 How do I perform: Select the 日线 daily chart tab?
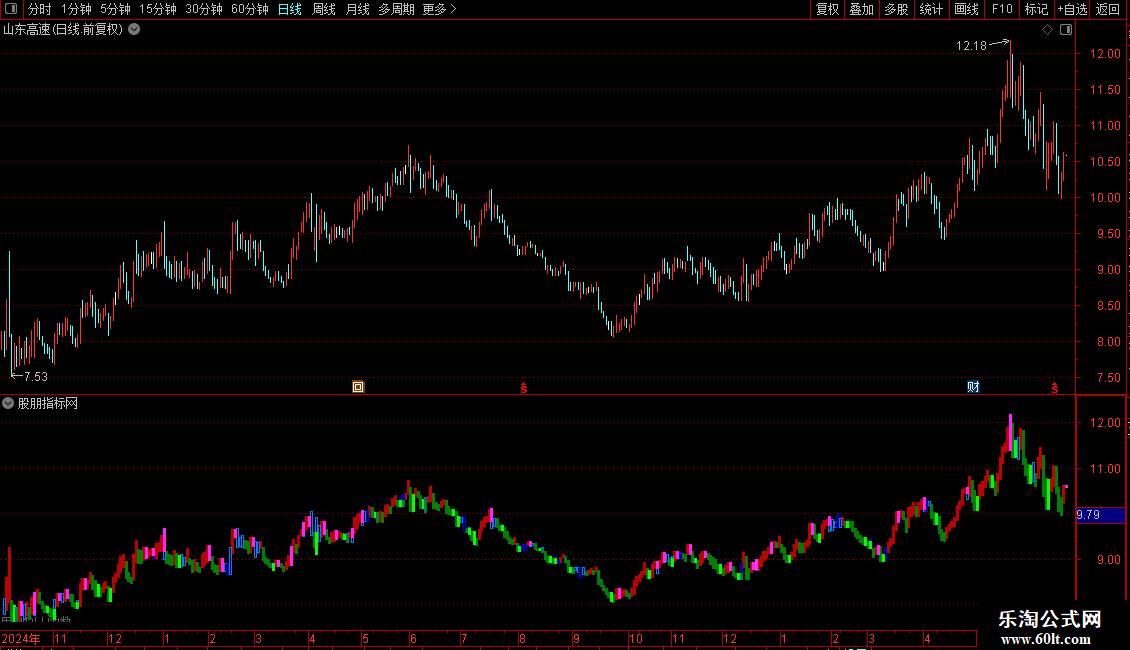click(x=290, y=9)
